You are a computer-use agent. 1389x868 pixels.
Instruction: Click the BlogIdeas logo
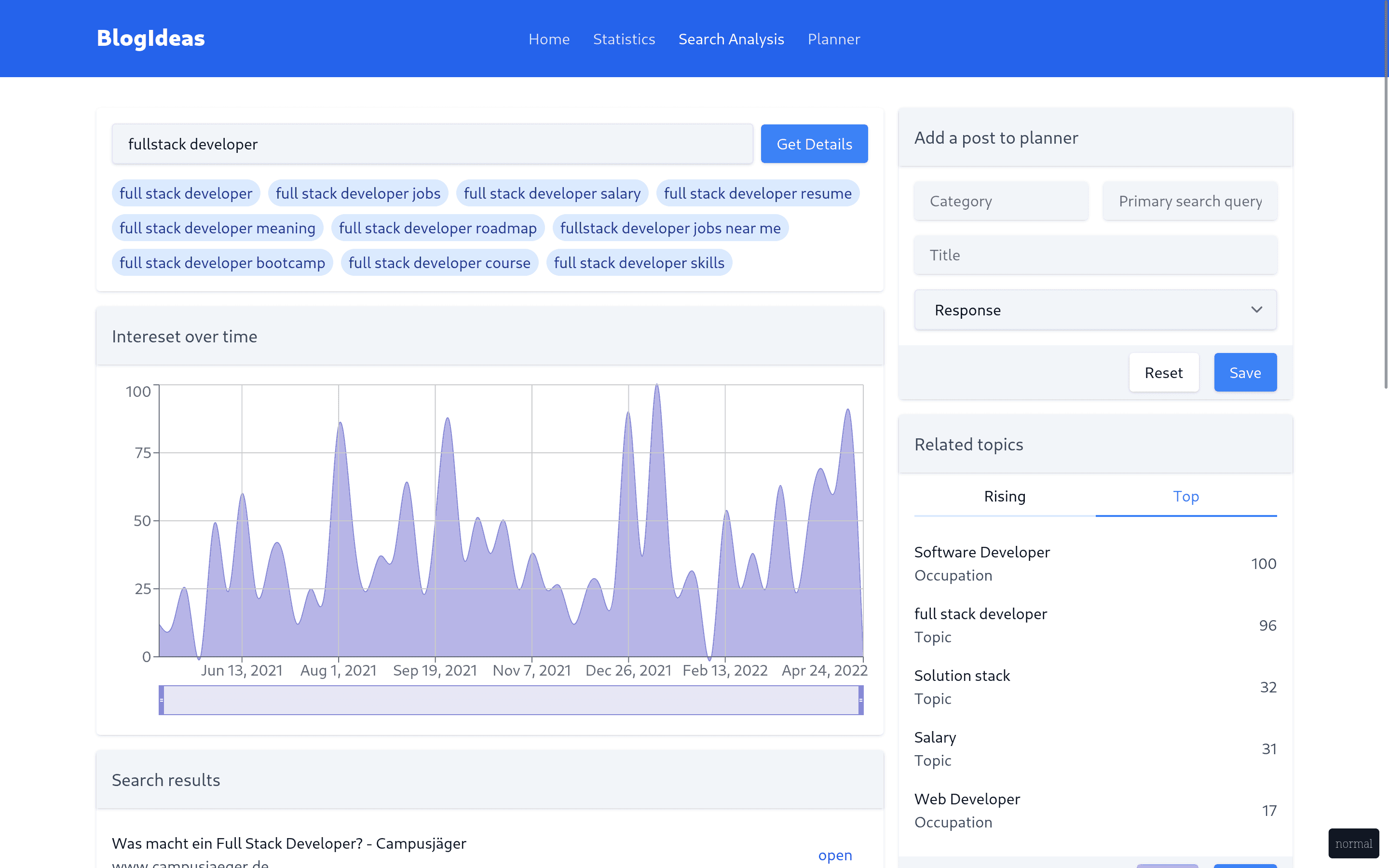(x=150, y=39)
